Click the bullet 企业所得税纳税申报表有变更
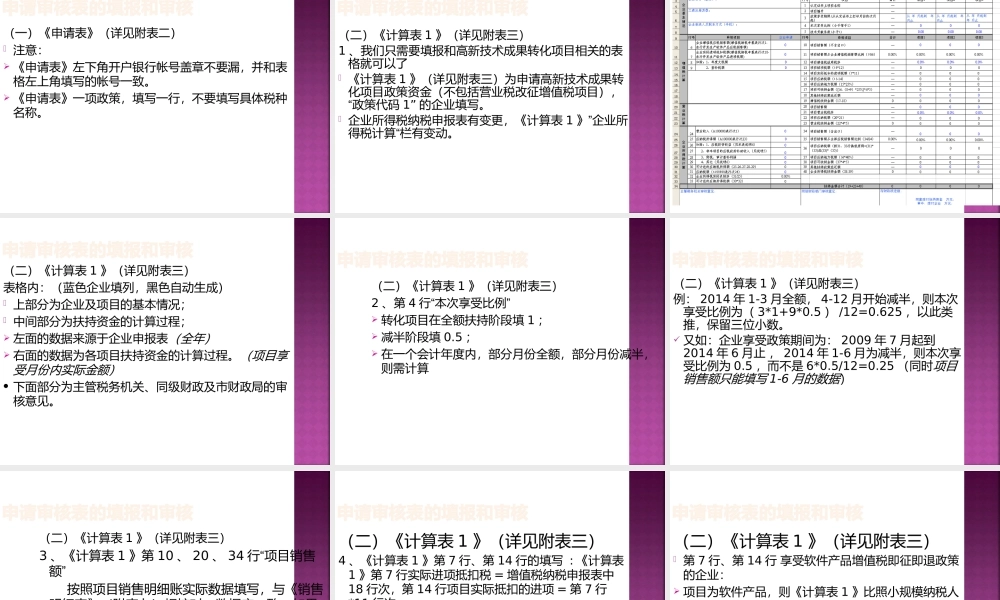1000x600 pixels. [x=488, y=127]
